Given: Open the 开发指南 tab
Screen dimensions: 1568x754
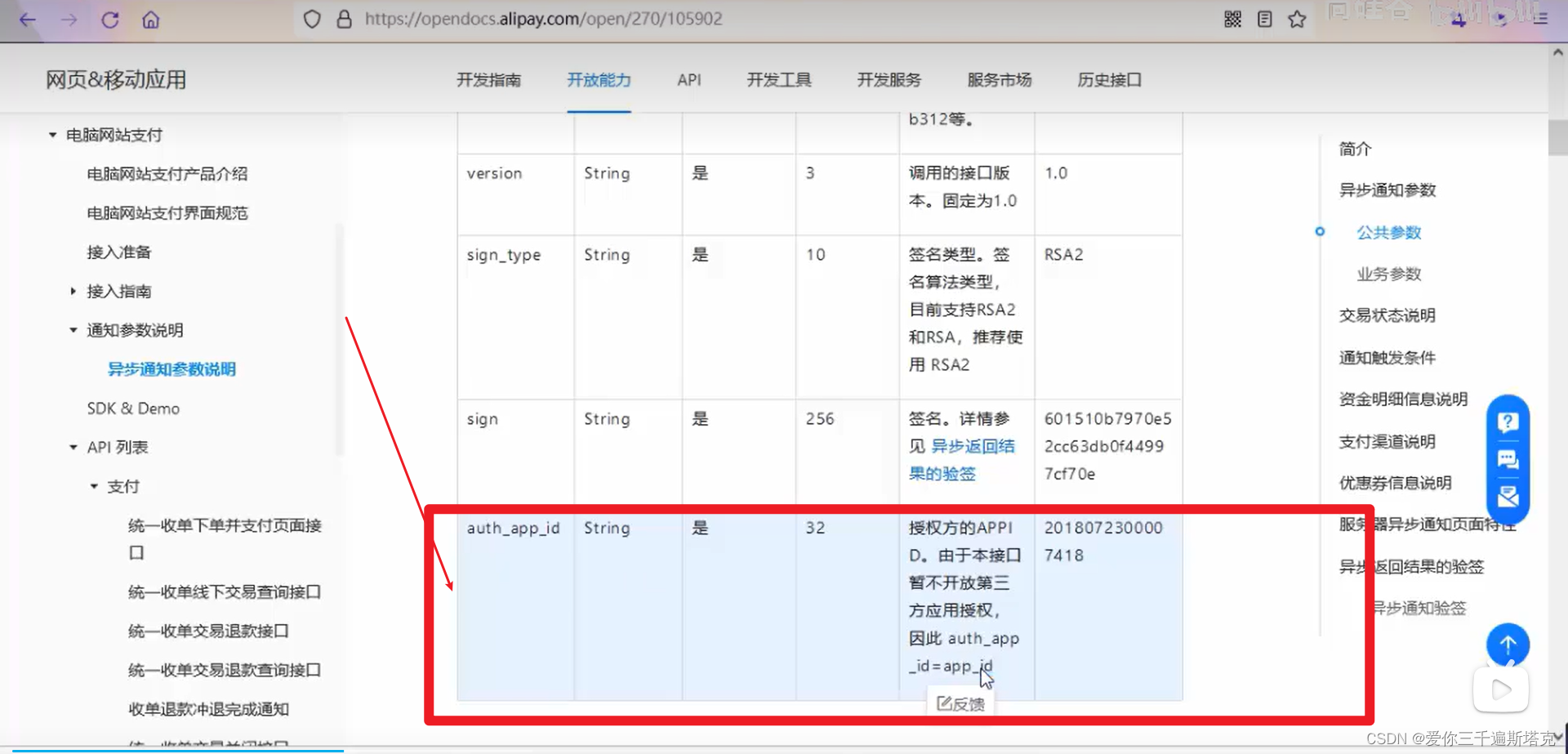Looking at the screenshot, I should 488,80.
